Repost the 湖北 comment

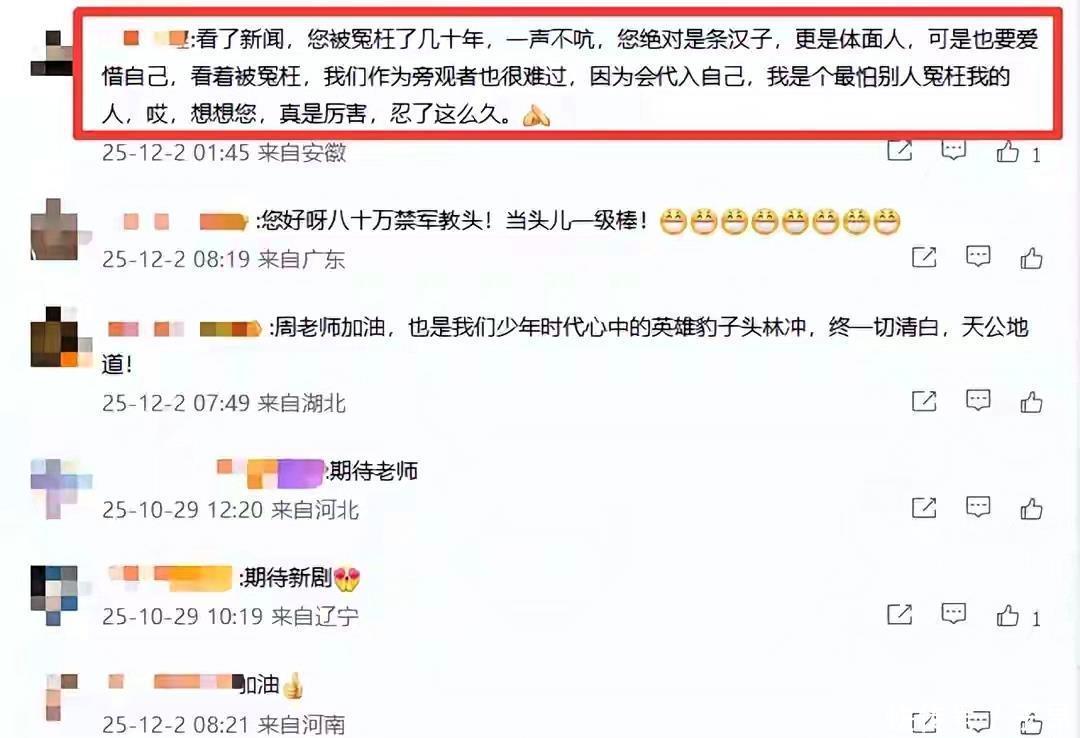tap(924, 400)
